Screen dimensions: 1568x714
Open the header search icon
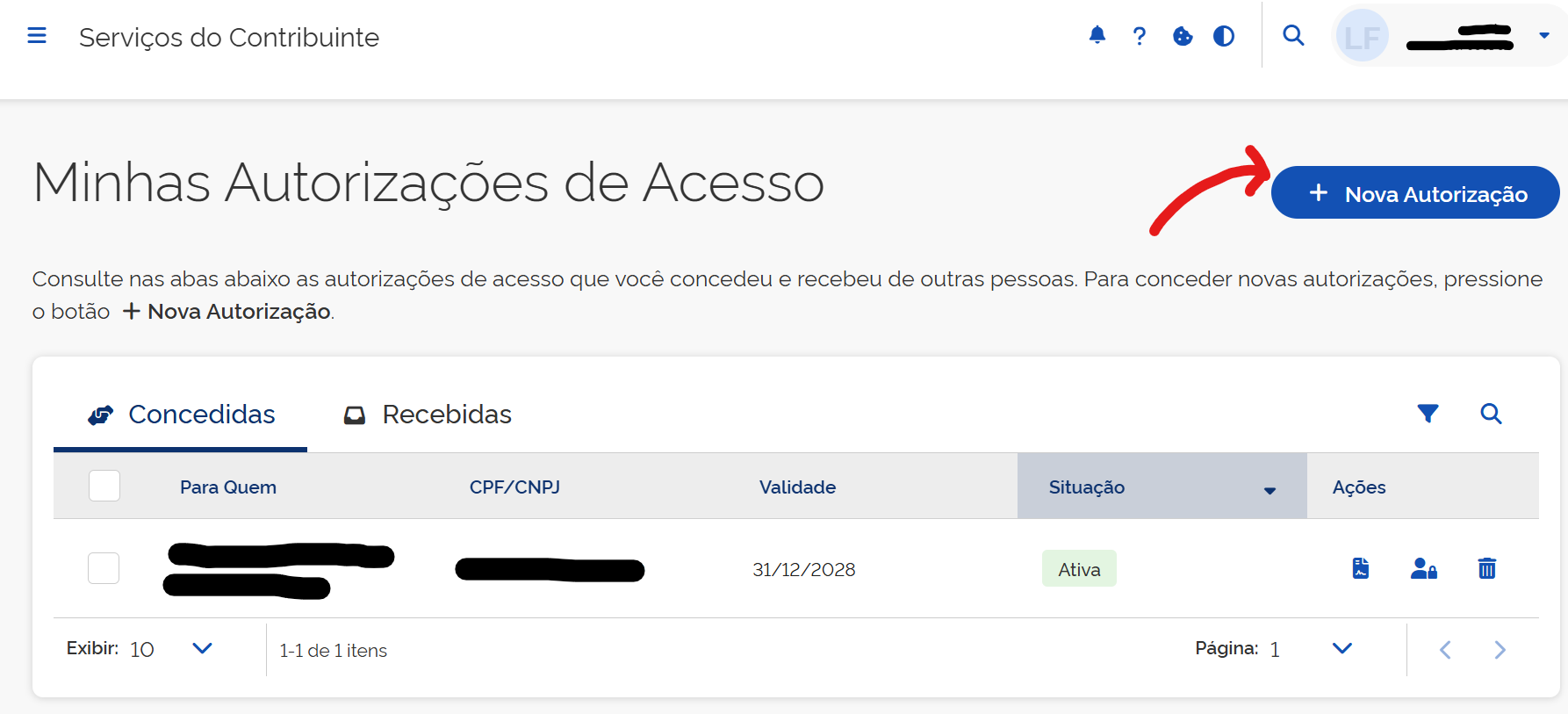[1293, 36]
